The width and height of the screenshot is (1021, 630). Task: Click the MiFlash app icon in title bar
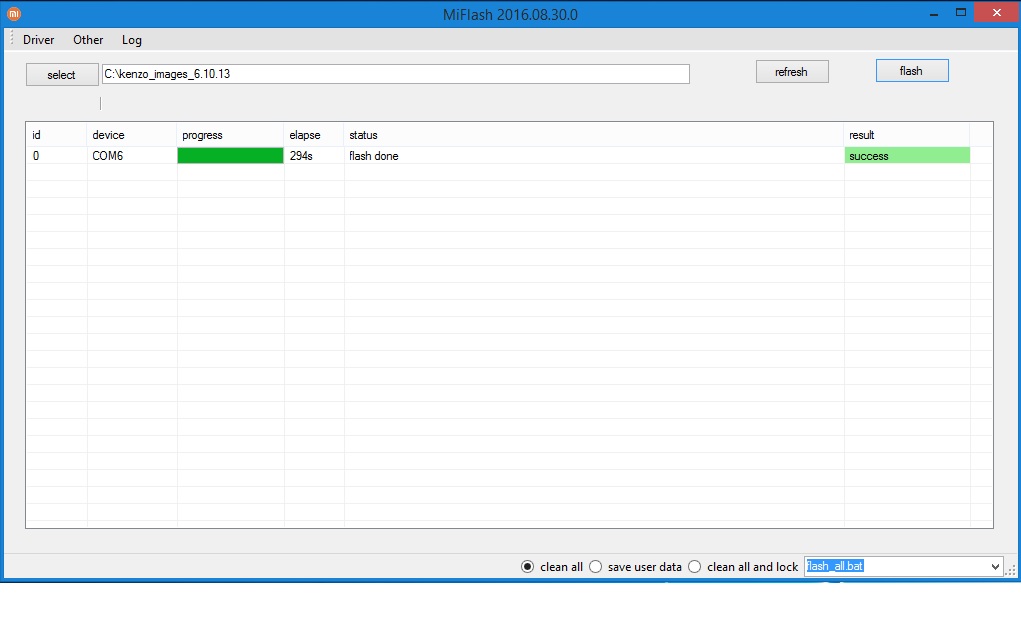(14, 14)
